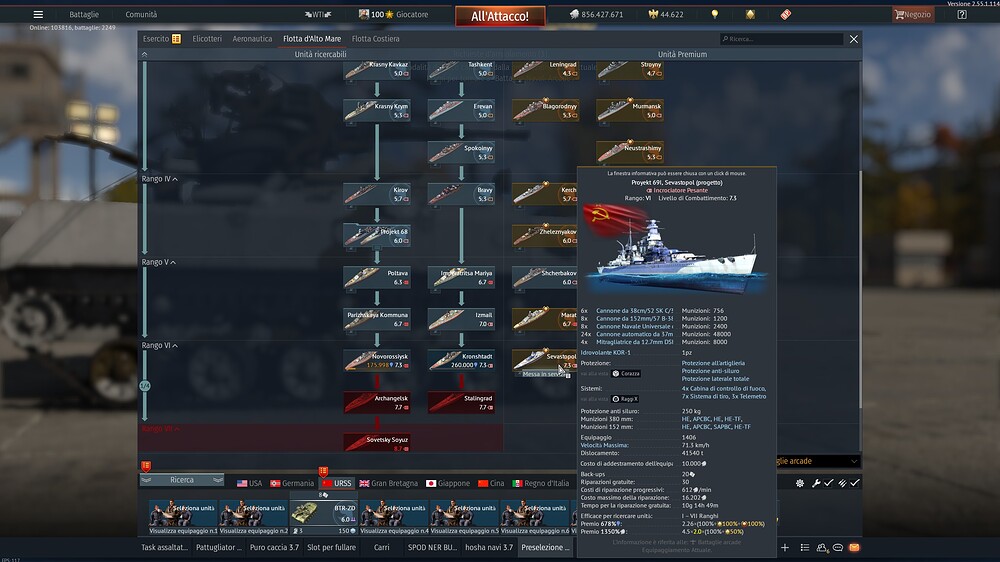Collapse the Rango VI section
Viewport: 1000px width, 562px height.
tap(159, 346)
